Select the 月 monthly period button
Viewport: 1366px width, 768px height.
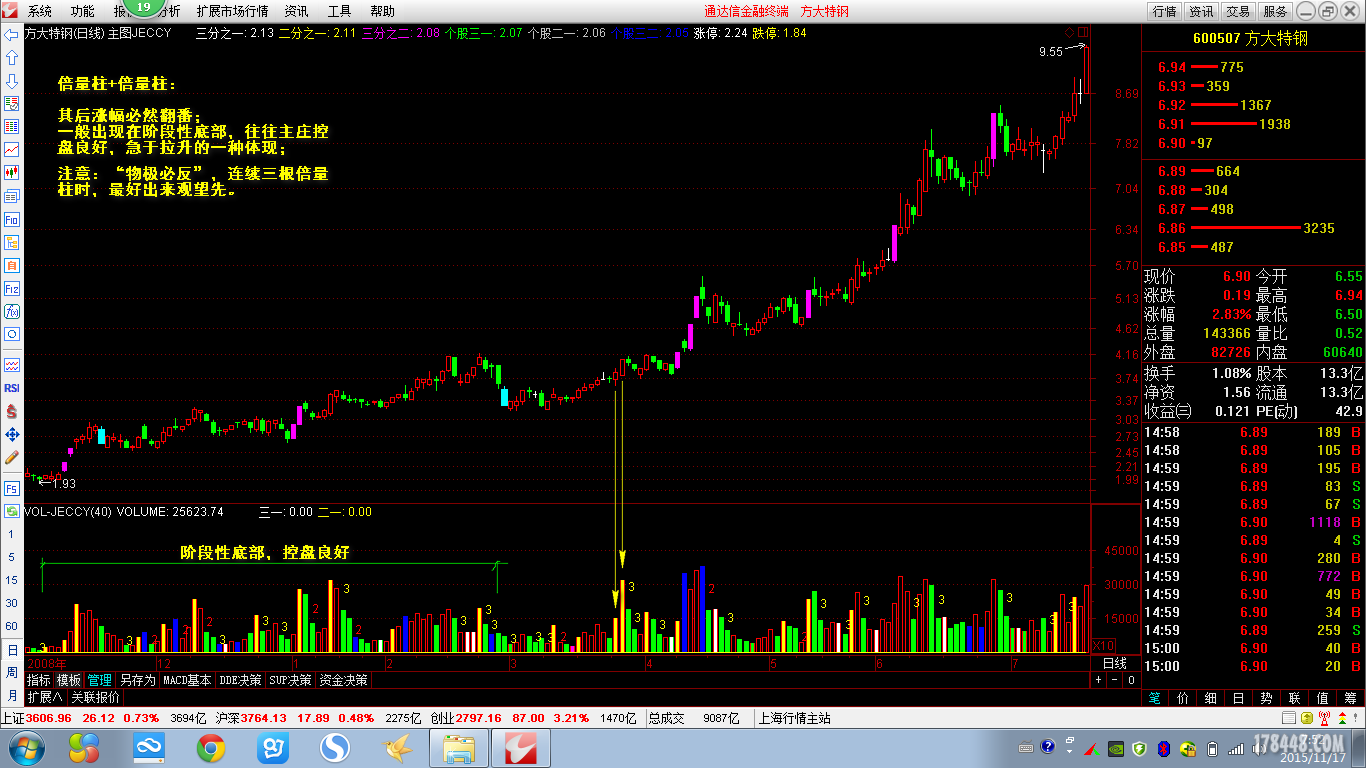[x=12, y=695]
